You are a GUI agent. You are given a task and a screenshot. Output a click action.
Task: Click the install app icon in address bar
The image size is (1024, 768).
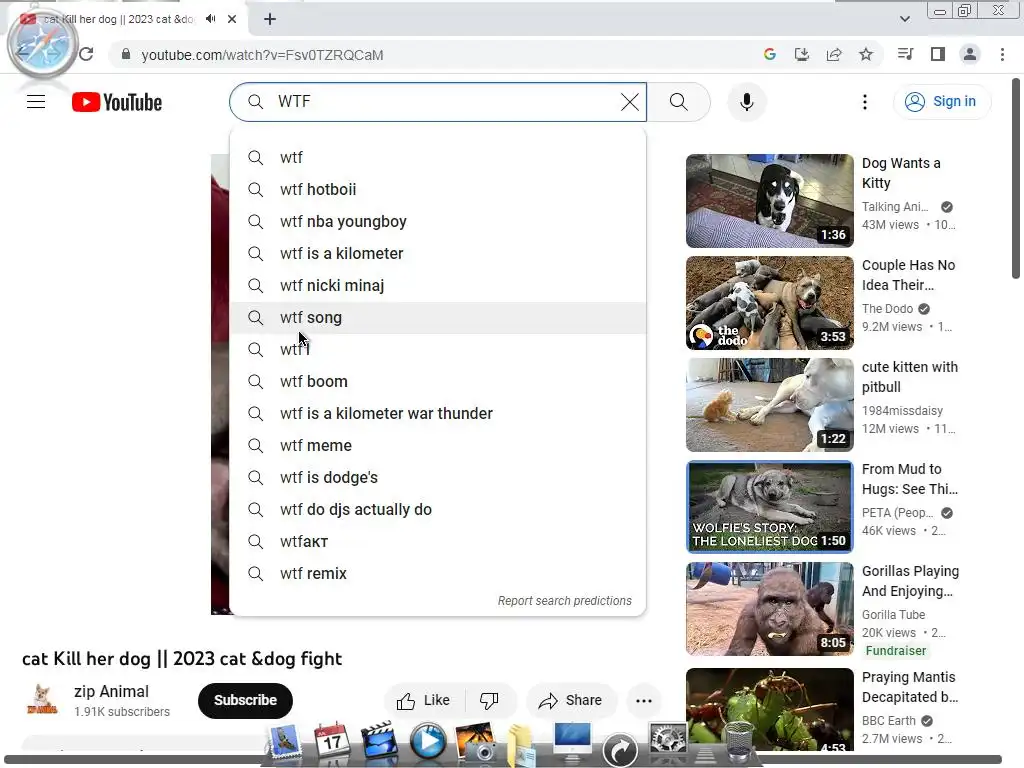(x=802, y=55)
